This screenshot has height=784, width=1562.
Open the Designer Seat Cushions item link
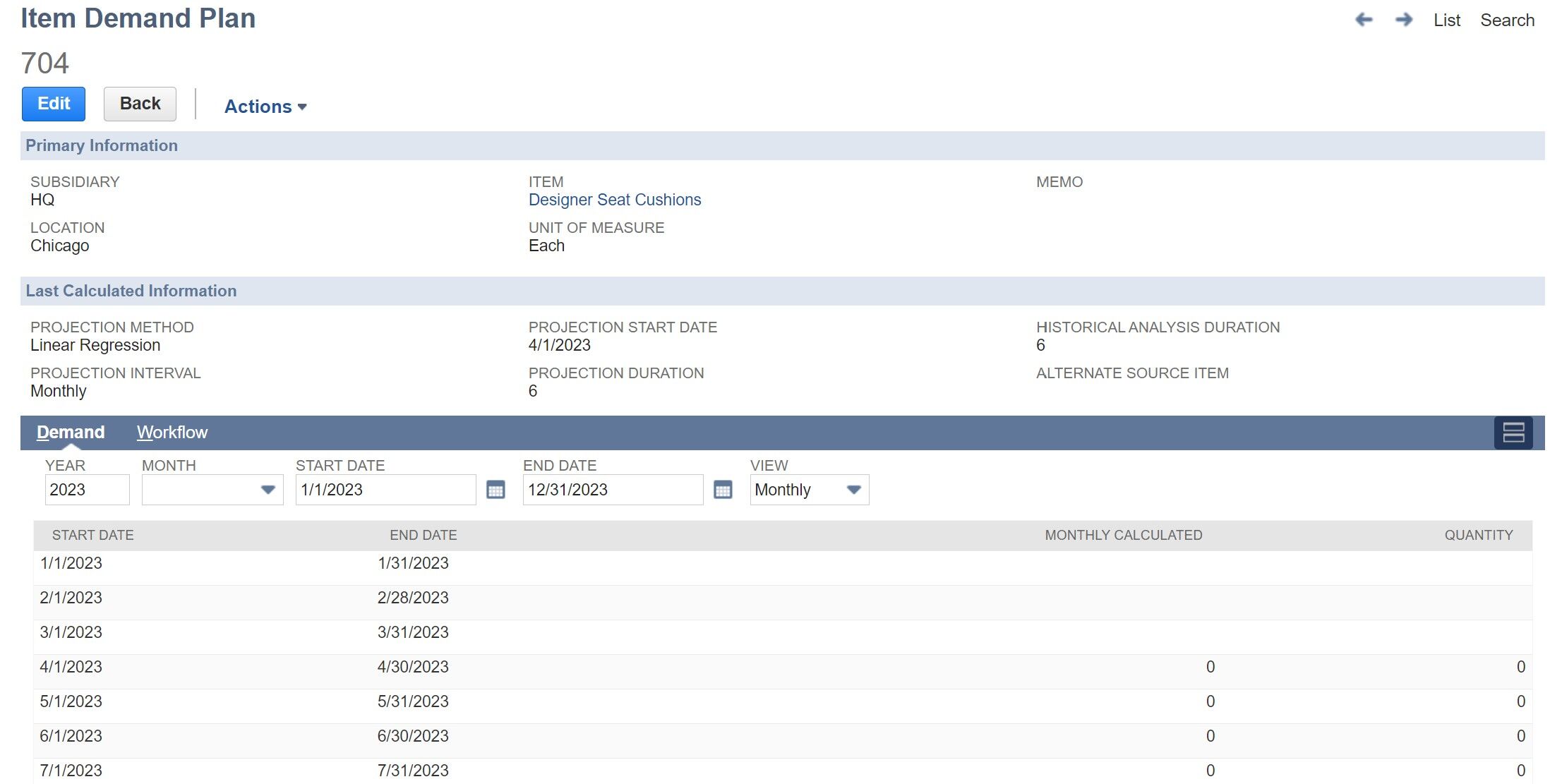(x=615, y=200)
